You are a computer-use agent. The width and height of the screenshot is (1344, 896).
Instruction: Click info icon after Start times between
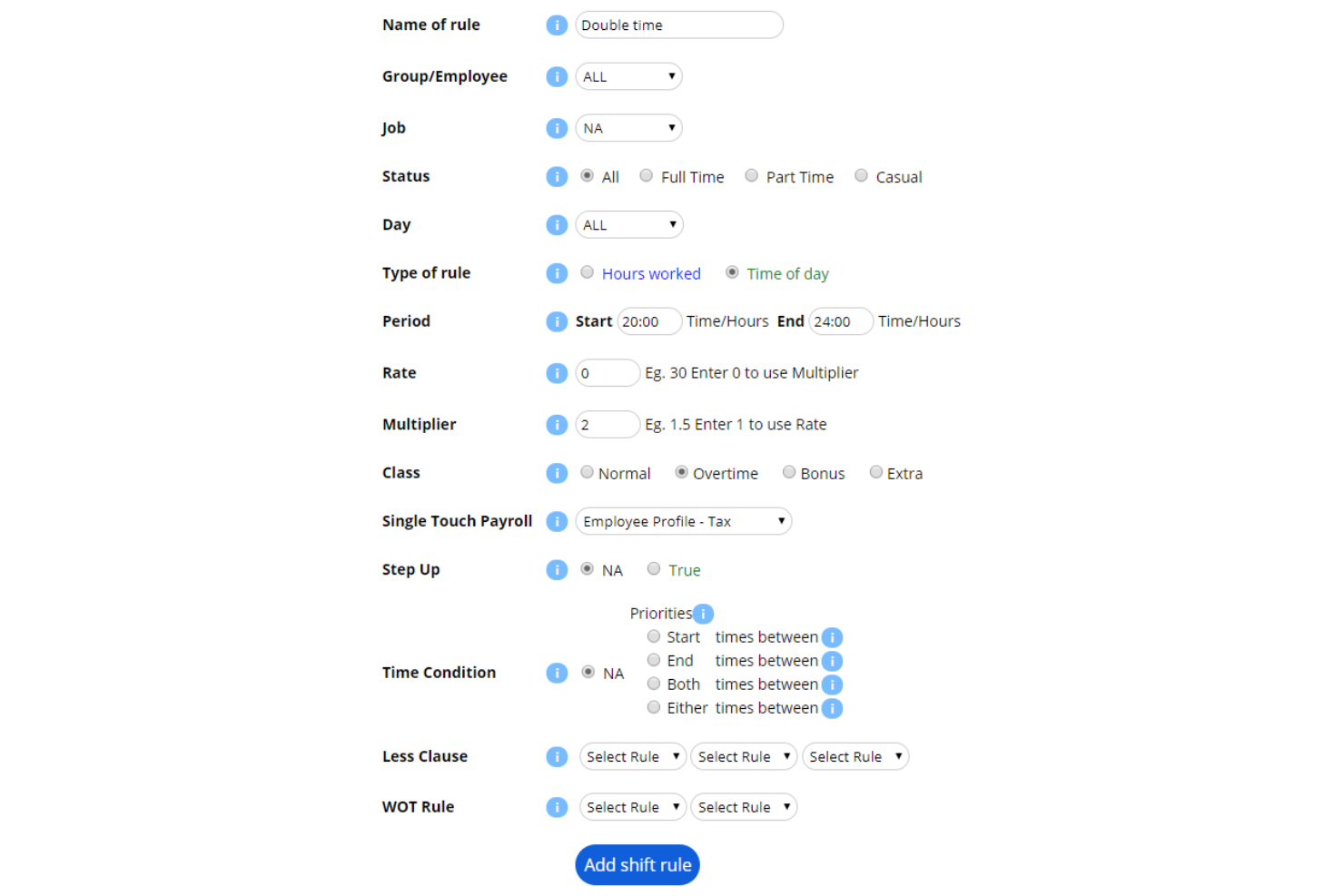[x=832, y=637]
